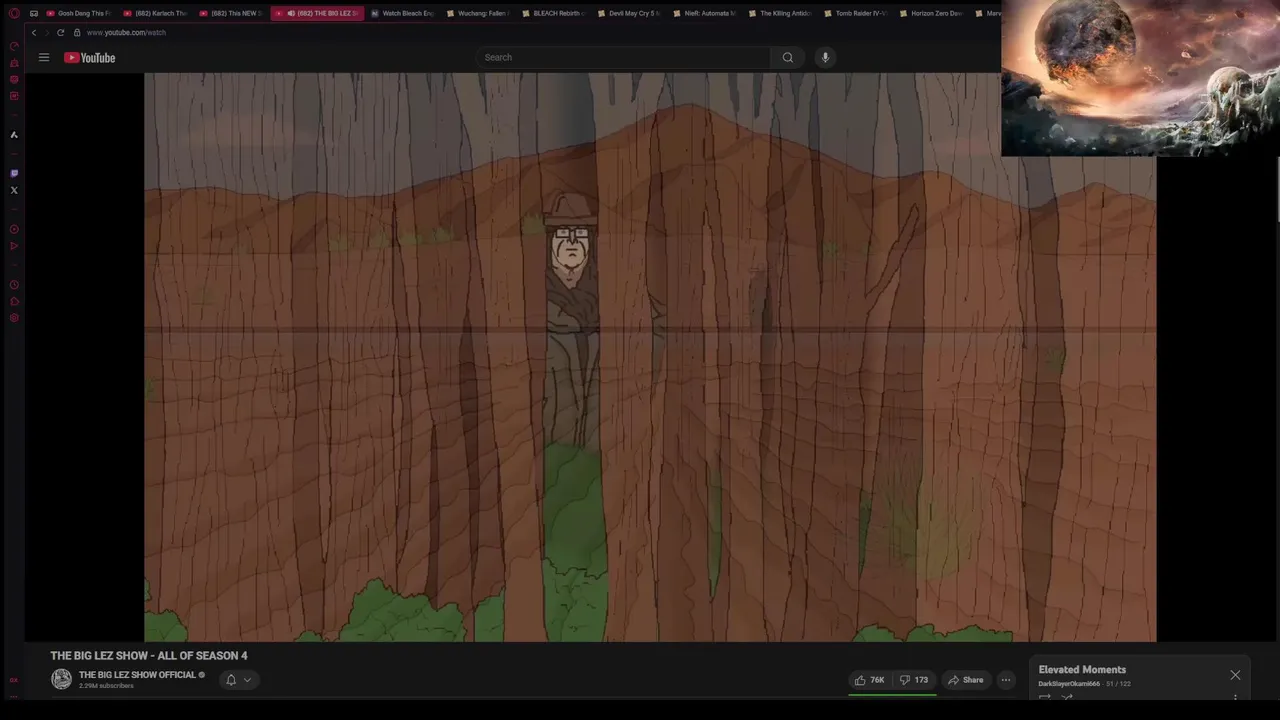
Task: Open the YouTube guide hamburger menu
Action: (44, 57)
